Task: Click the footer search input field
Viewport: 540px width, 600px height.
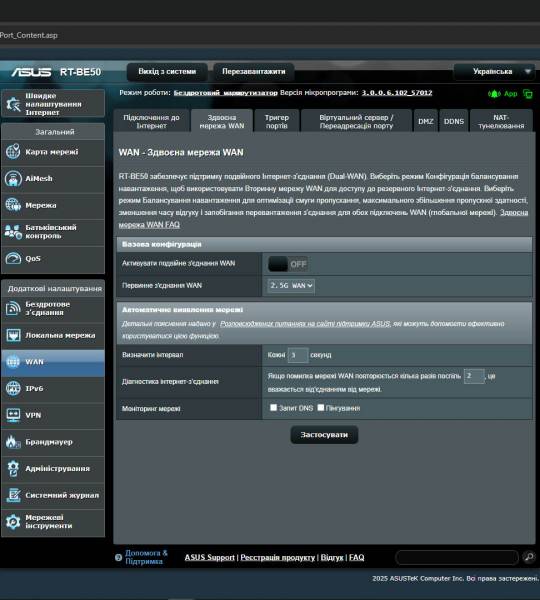Action: point(457,558)
